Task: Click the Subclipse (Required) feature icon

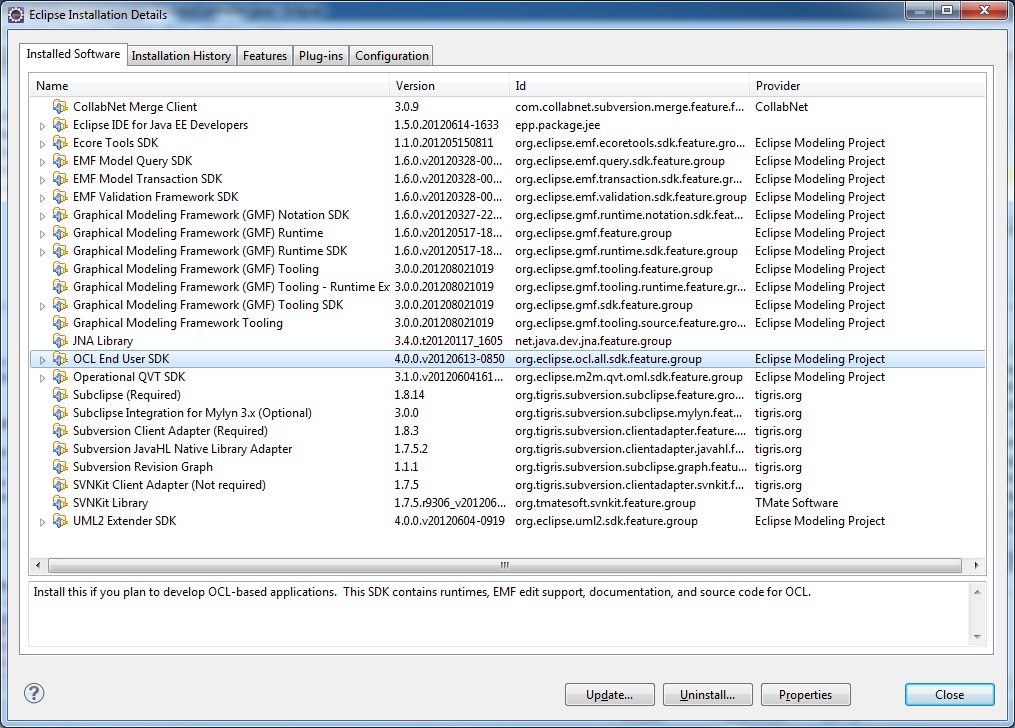Action: click(x=60, y=395)
